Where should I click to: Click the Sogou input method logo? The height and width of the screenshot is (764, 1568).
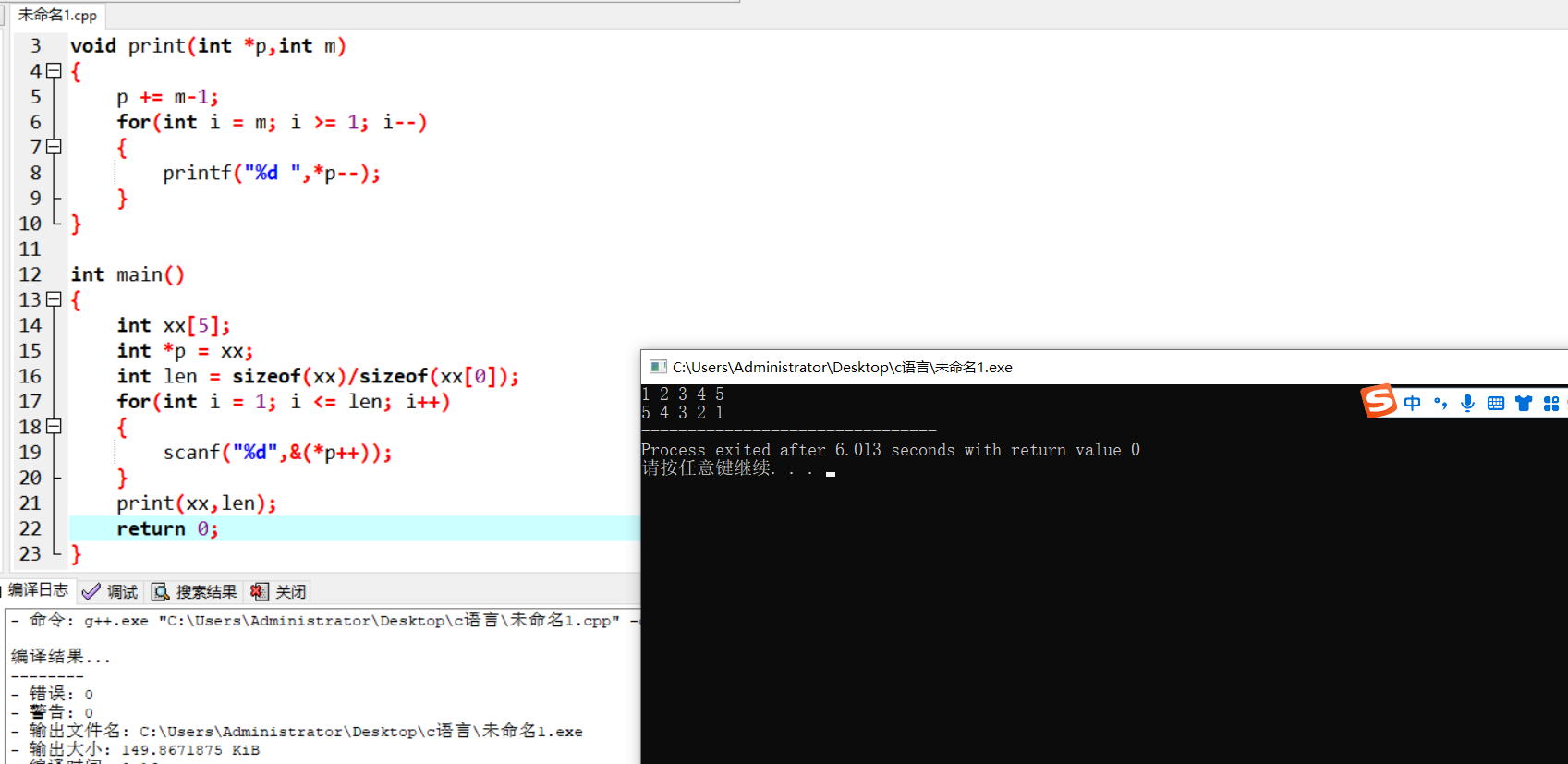point(1379,401)
